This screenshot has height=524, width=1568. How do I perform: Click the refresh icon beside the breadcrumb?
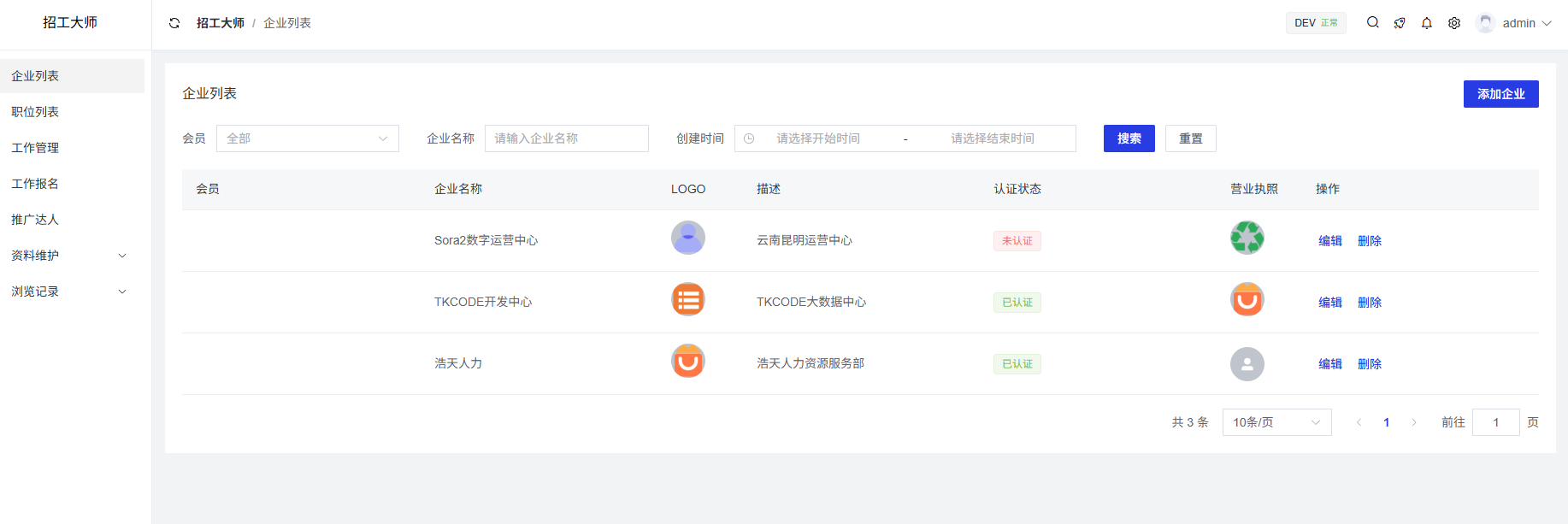click(x=174, y=23)
